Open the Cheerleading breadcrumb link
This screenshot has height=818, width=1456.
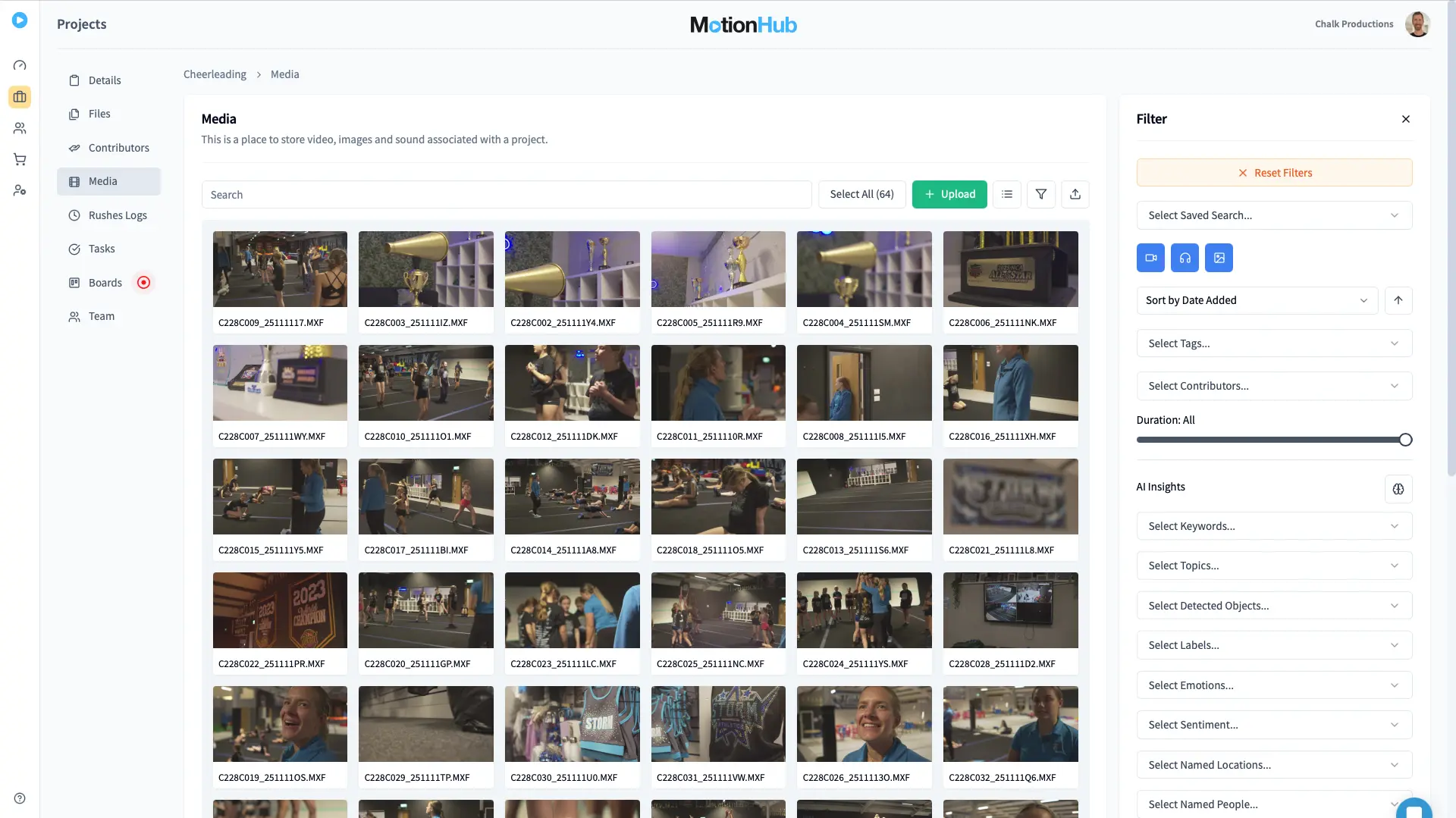pos(215,74)
